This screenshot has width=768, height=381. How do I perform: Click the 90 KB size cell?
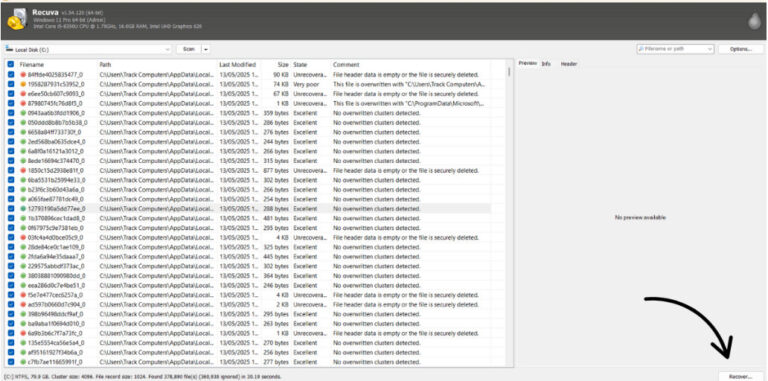point(281,74)
